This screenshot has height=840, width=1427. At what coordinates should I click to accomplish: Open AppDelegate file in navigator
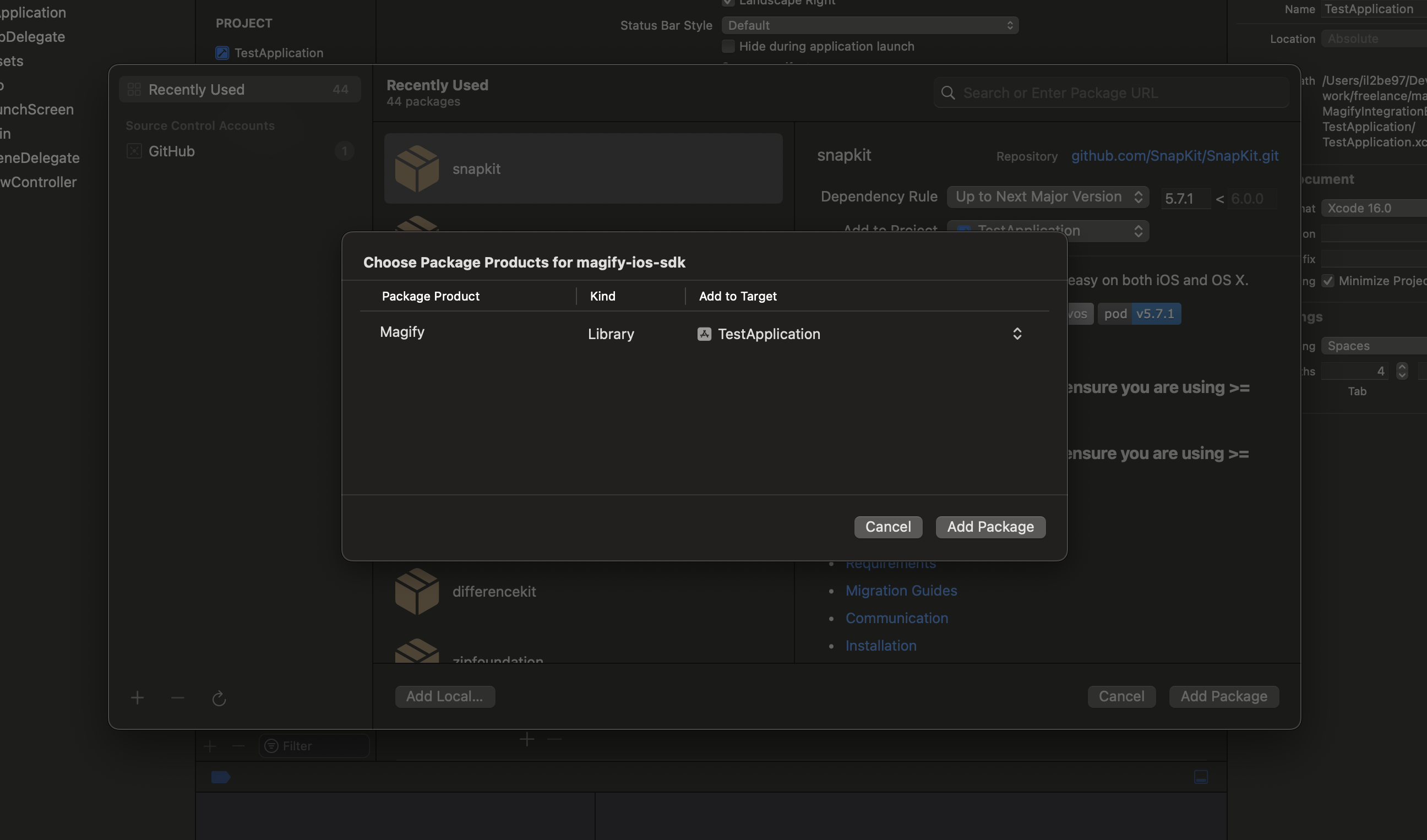32,37
